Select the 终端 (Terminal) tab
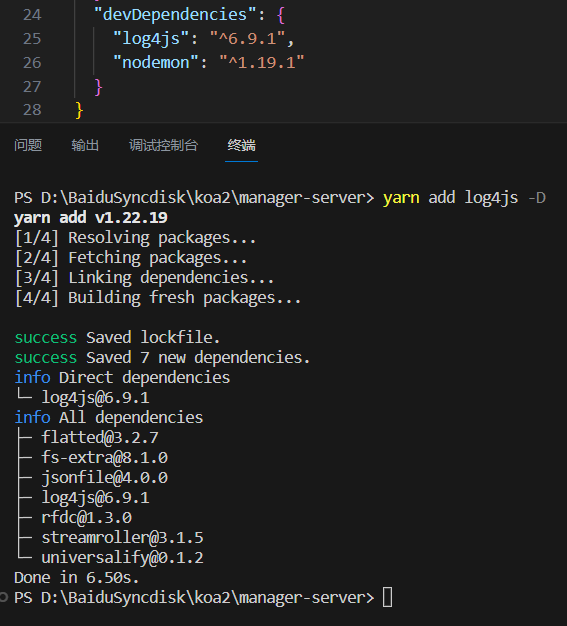567x626 pixels. [242, 145]
